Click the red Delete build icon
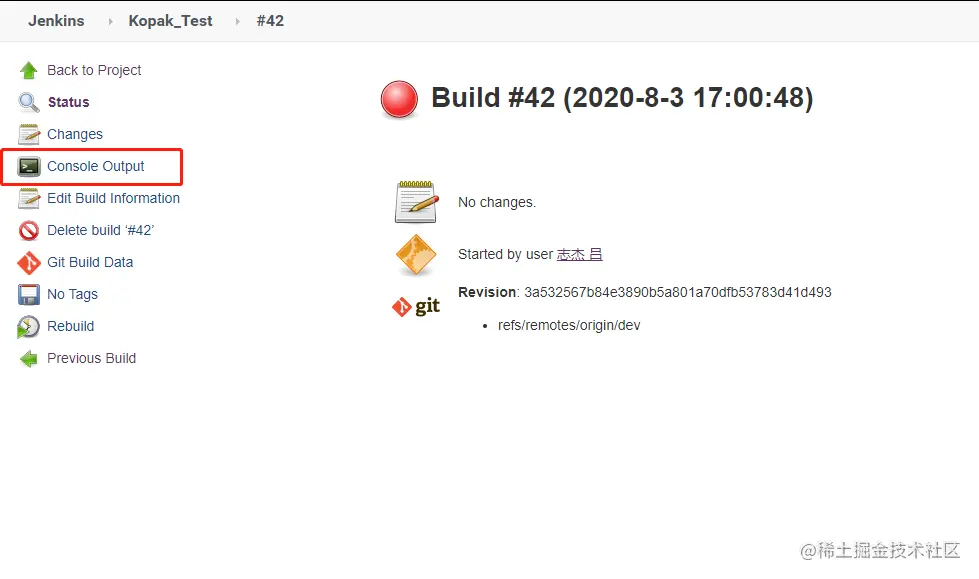The width and height of the screenshot is (979, 579). click(x=29, y=230)
